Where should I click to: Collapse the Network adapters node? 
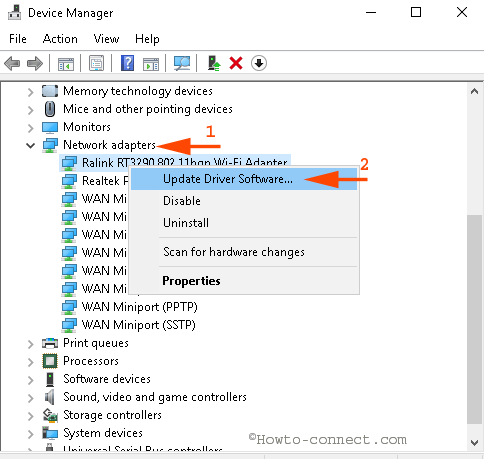(31, 146)
